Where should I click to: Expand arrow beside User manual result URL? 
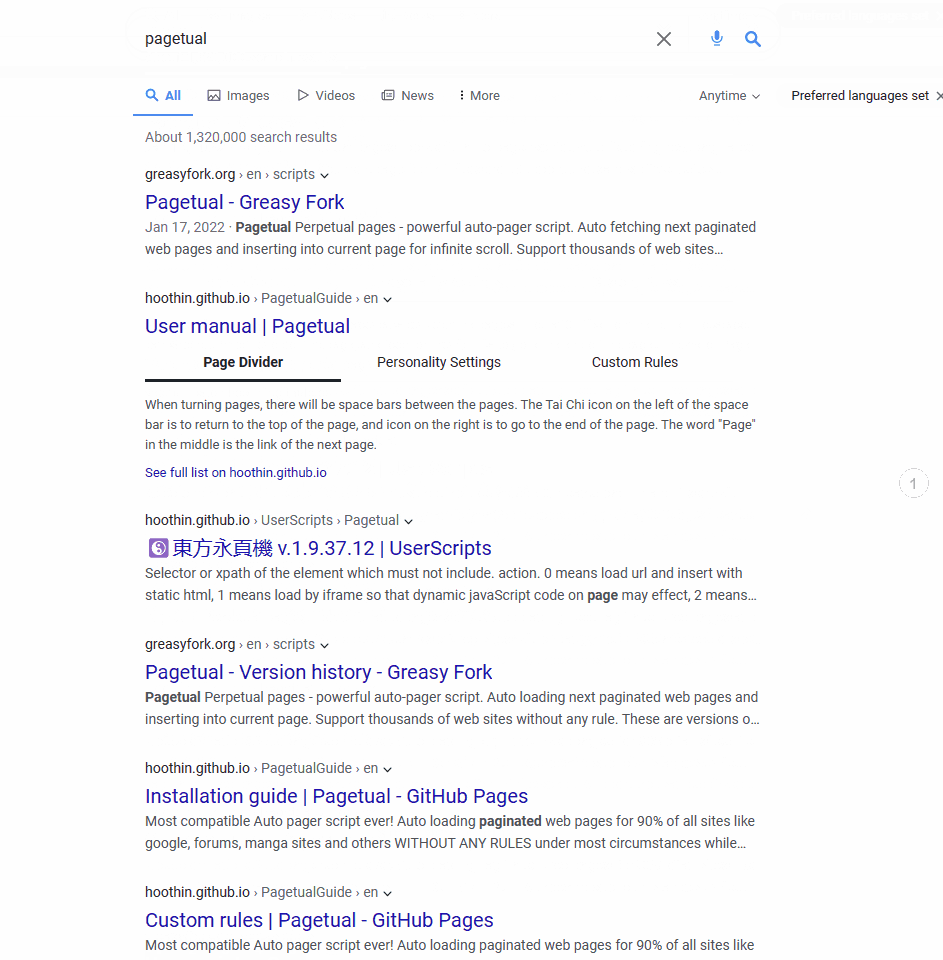point(388,300)
